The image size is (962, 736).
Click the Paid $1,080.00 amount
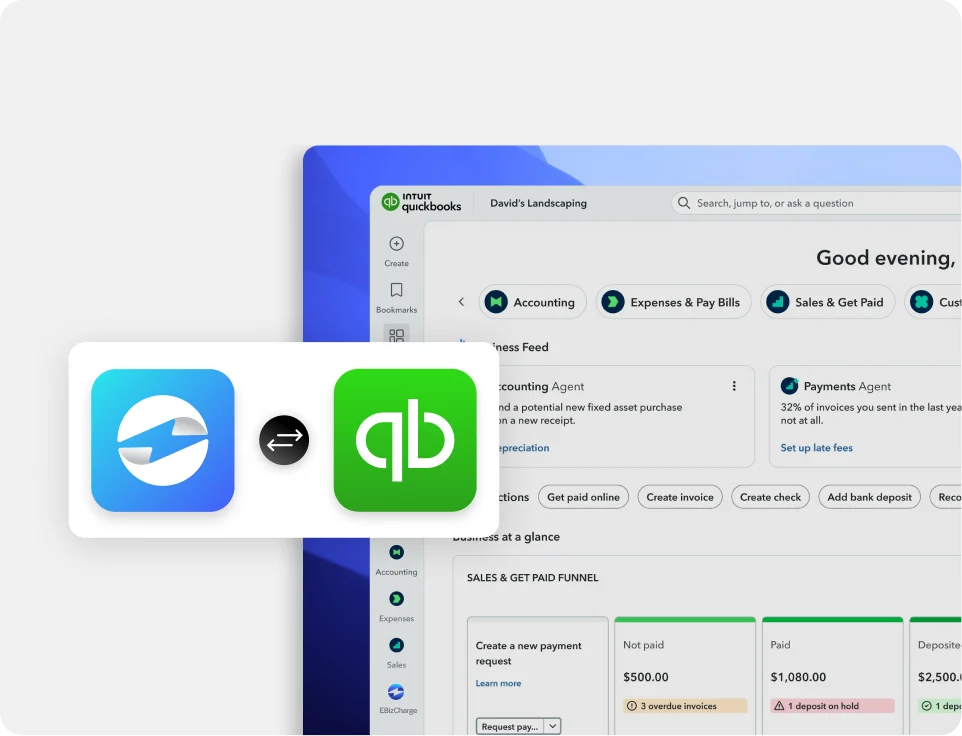click(798, 677)
